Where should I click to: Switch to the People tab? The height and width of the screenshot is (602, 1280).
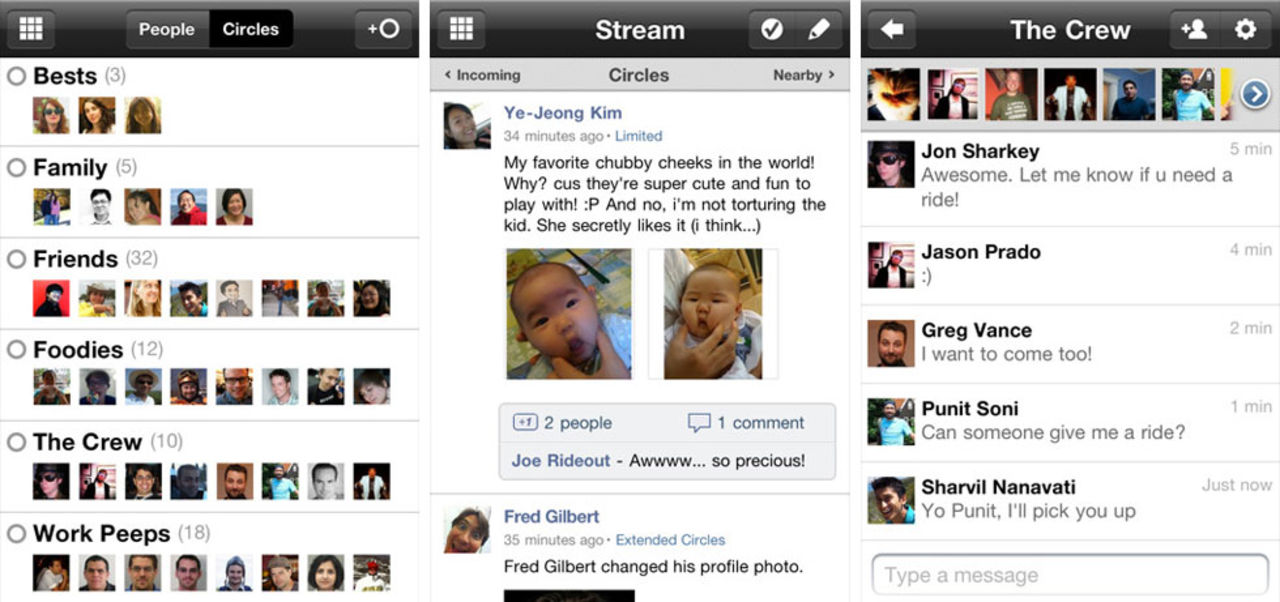pos(167,29)
